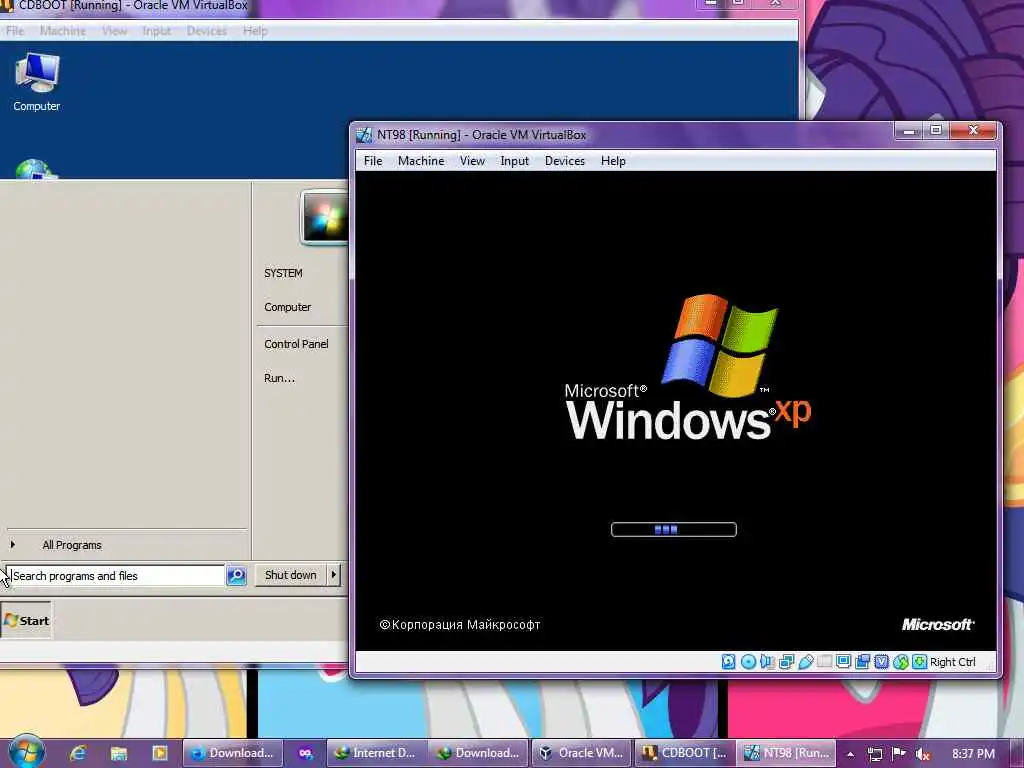1024x768 pixels.
Task: Switch to Internet D... taskbar button
Action: pyautogui.click(x=376, y=753)
